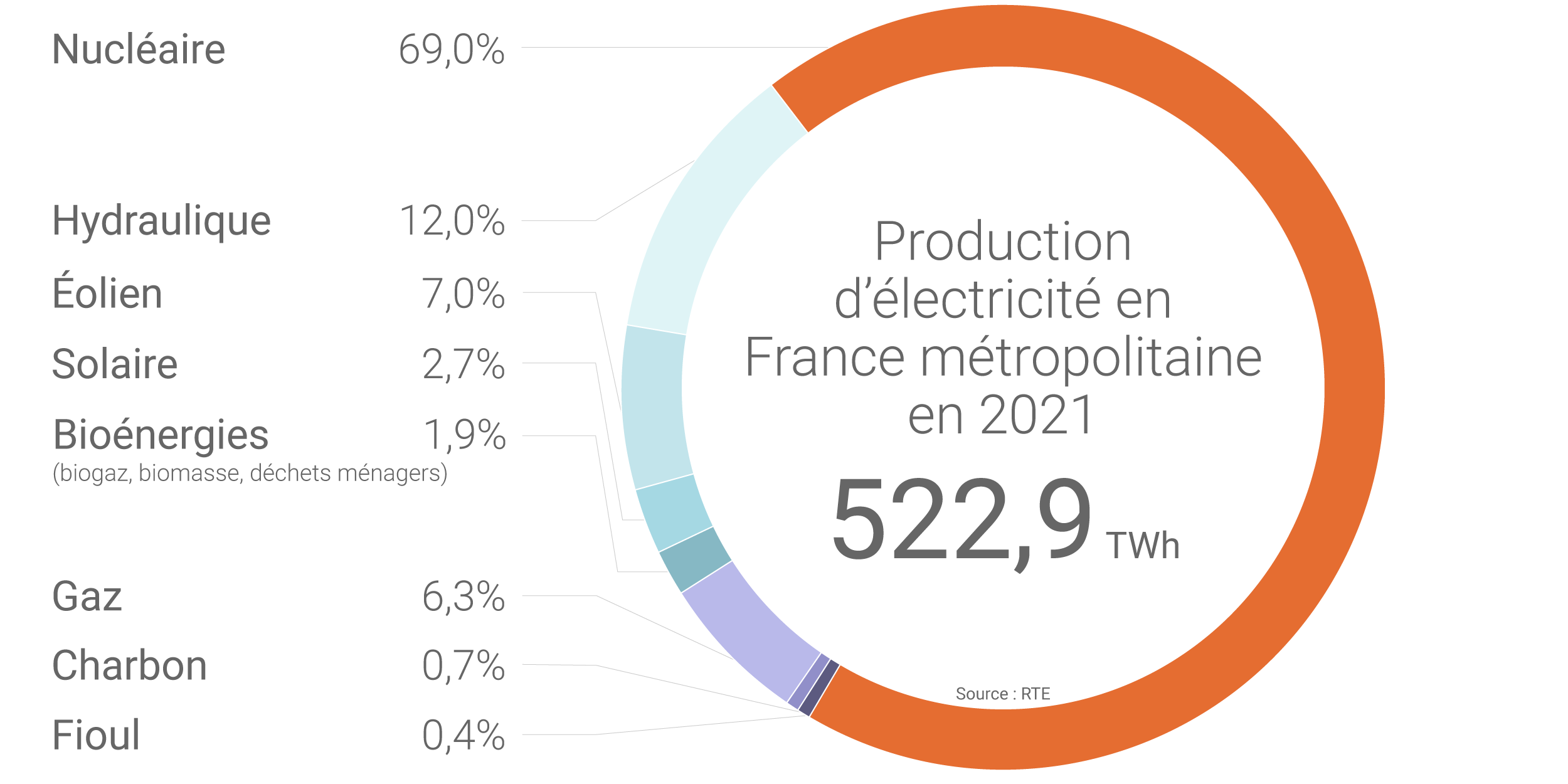Click the 522,9 total production figure
Screen dimensions: 1568x784
pos(963,521)
